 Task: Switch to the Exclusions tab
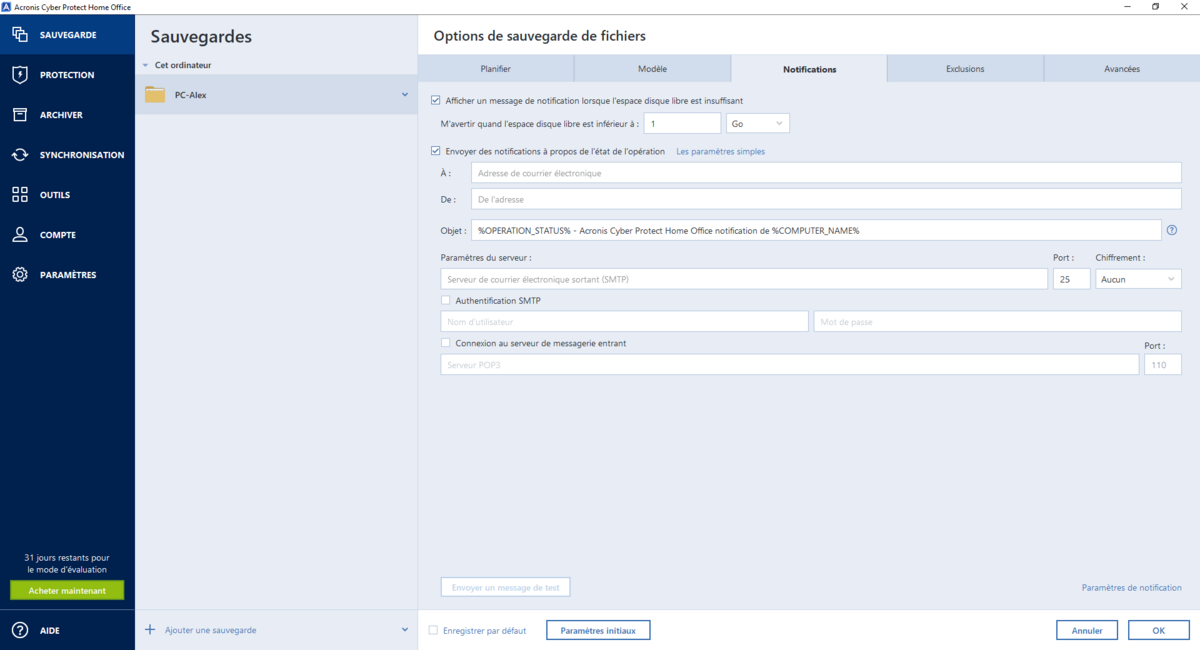[x=965, y=69]
